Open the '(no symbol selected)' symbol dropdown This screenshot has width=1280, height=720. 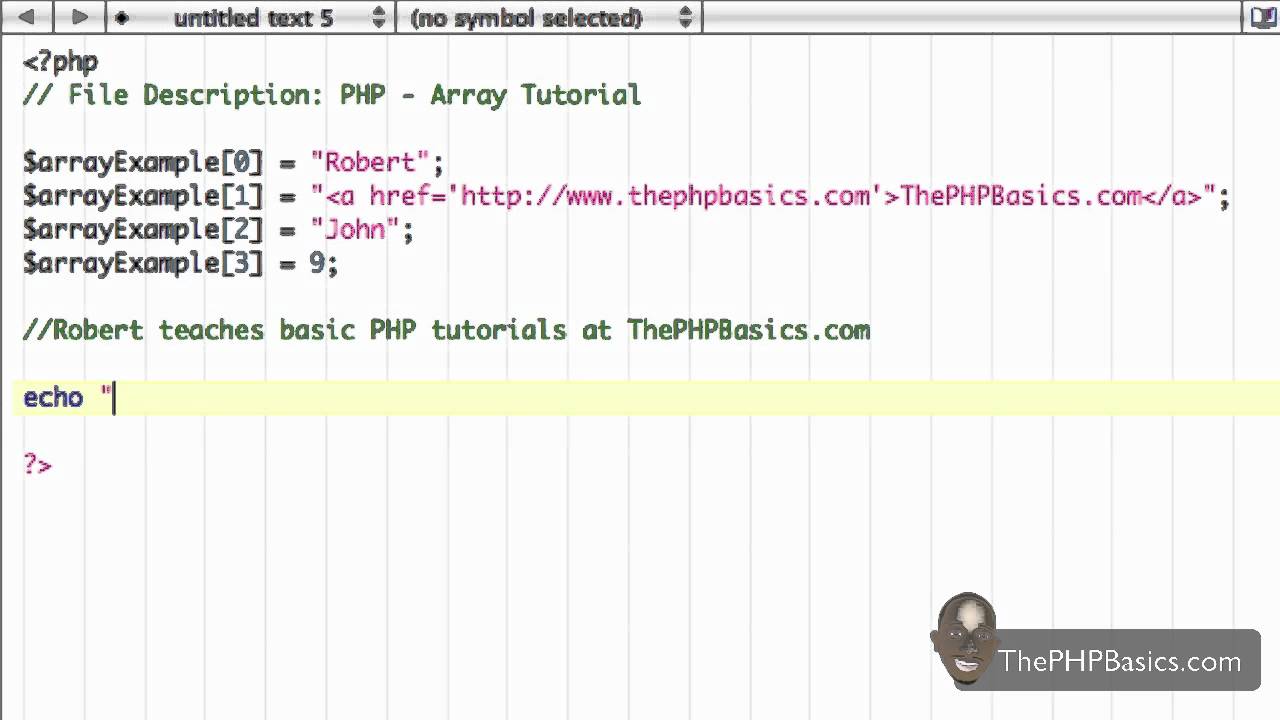point(549,17)
